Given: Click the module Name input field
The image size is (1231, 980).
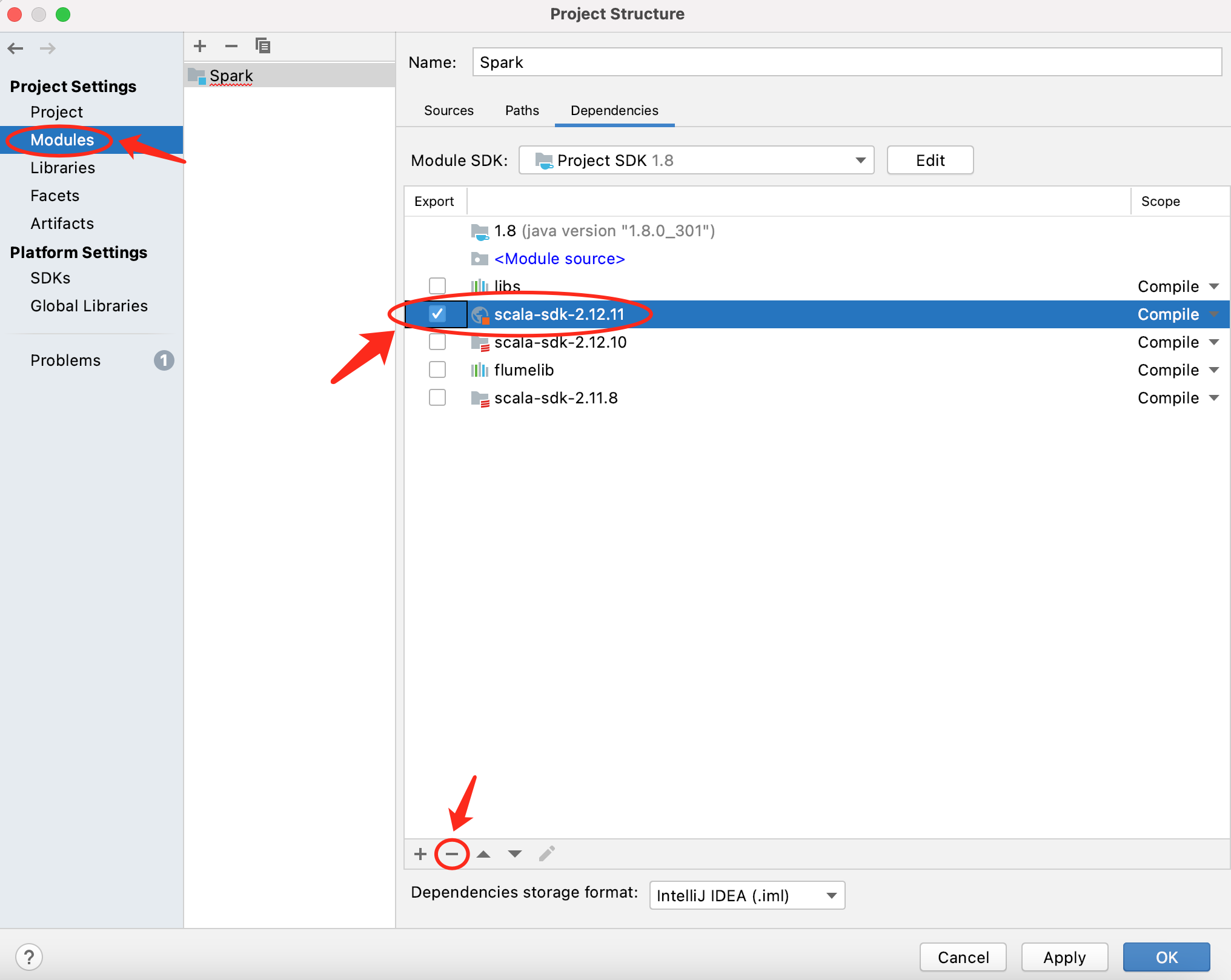Looking at the screenshot, I should [846, 62].
